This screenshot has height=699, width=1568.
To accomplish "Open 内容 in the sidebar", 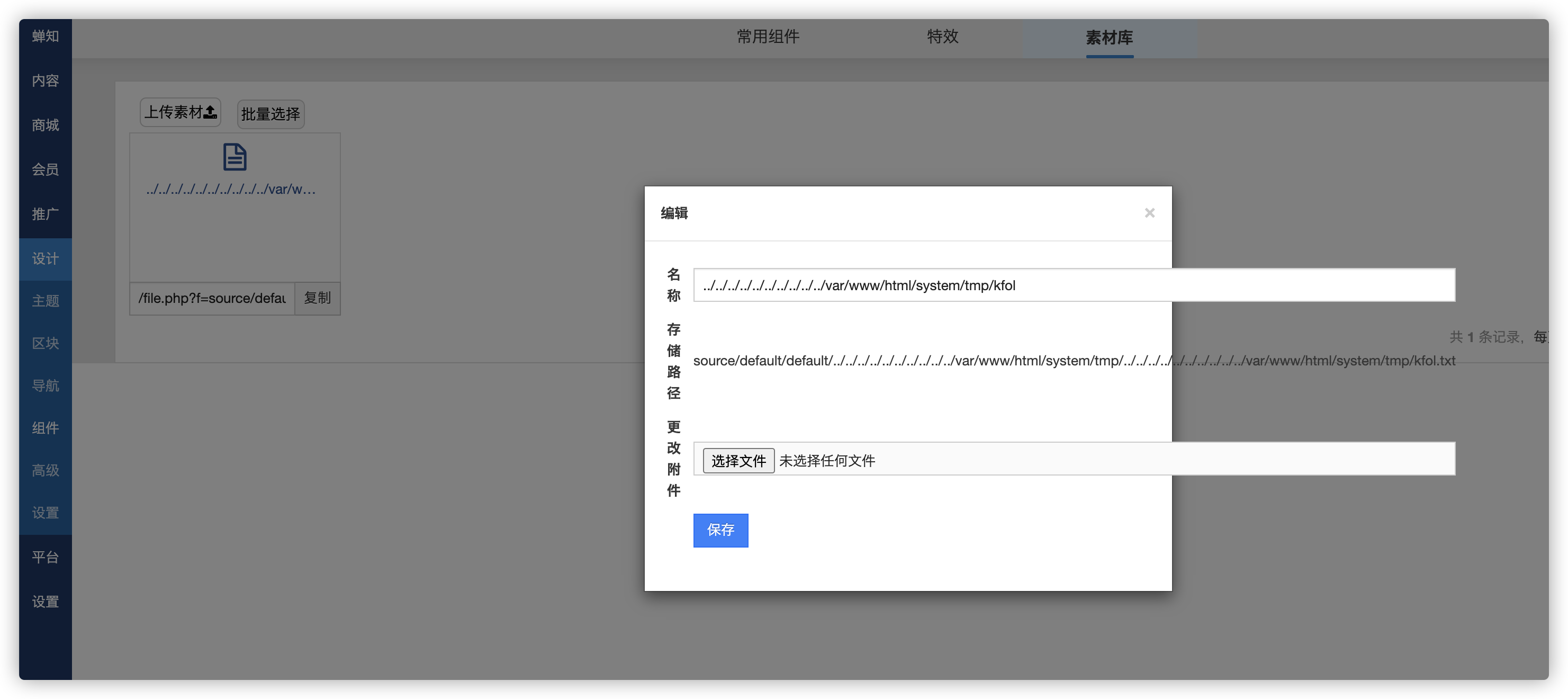I will (x=45, y=81).
